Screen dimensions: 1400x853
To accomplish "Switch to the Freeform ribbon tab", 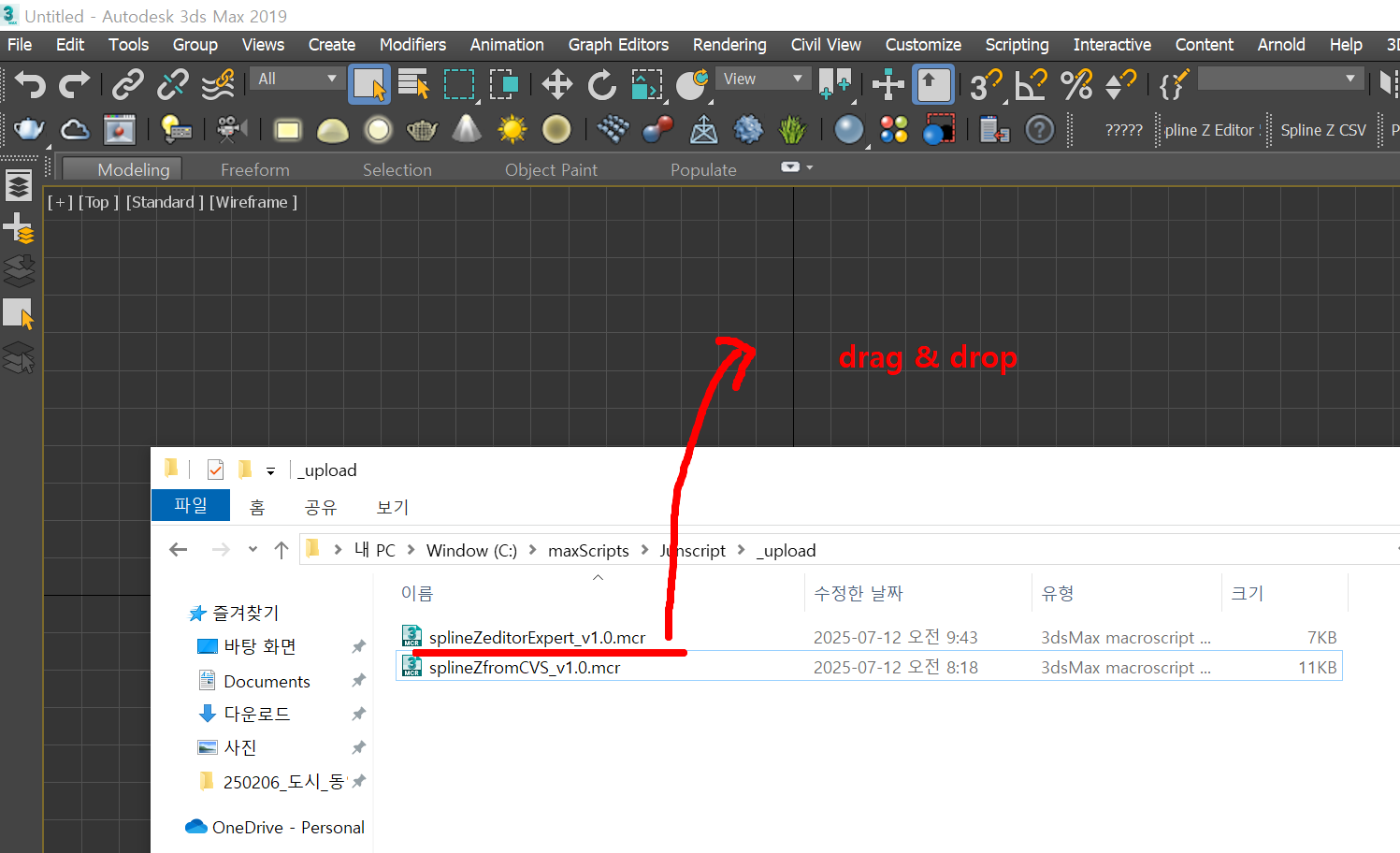I will point(255,169).
